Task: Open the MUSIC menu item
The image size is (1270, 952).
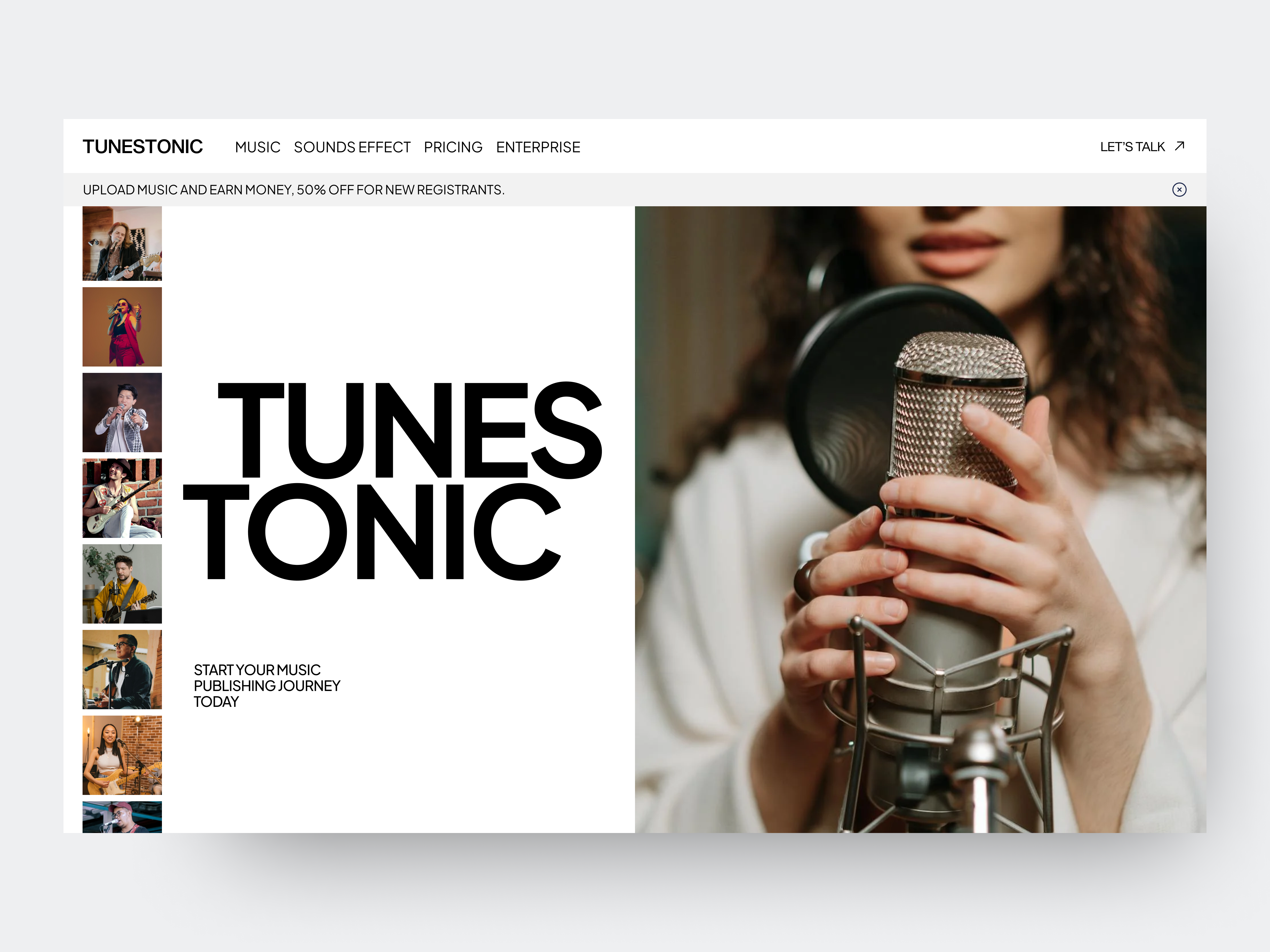Action: click(257, 147)
